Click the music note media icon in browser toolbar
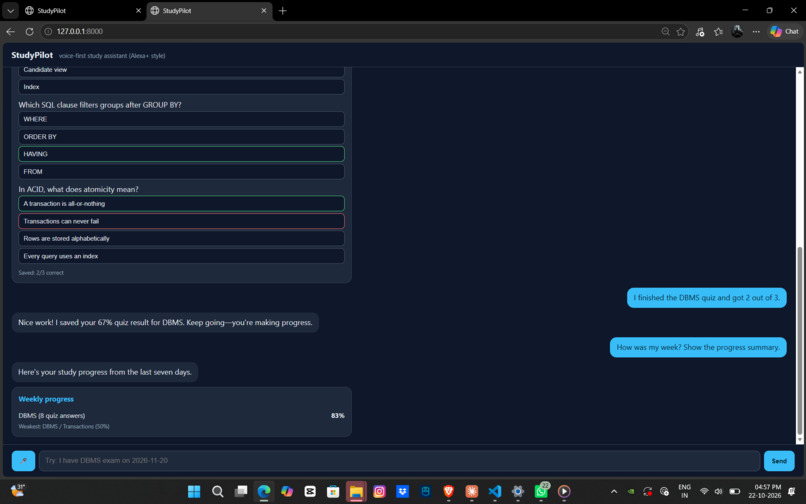 700,31
